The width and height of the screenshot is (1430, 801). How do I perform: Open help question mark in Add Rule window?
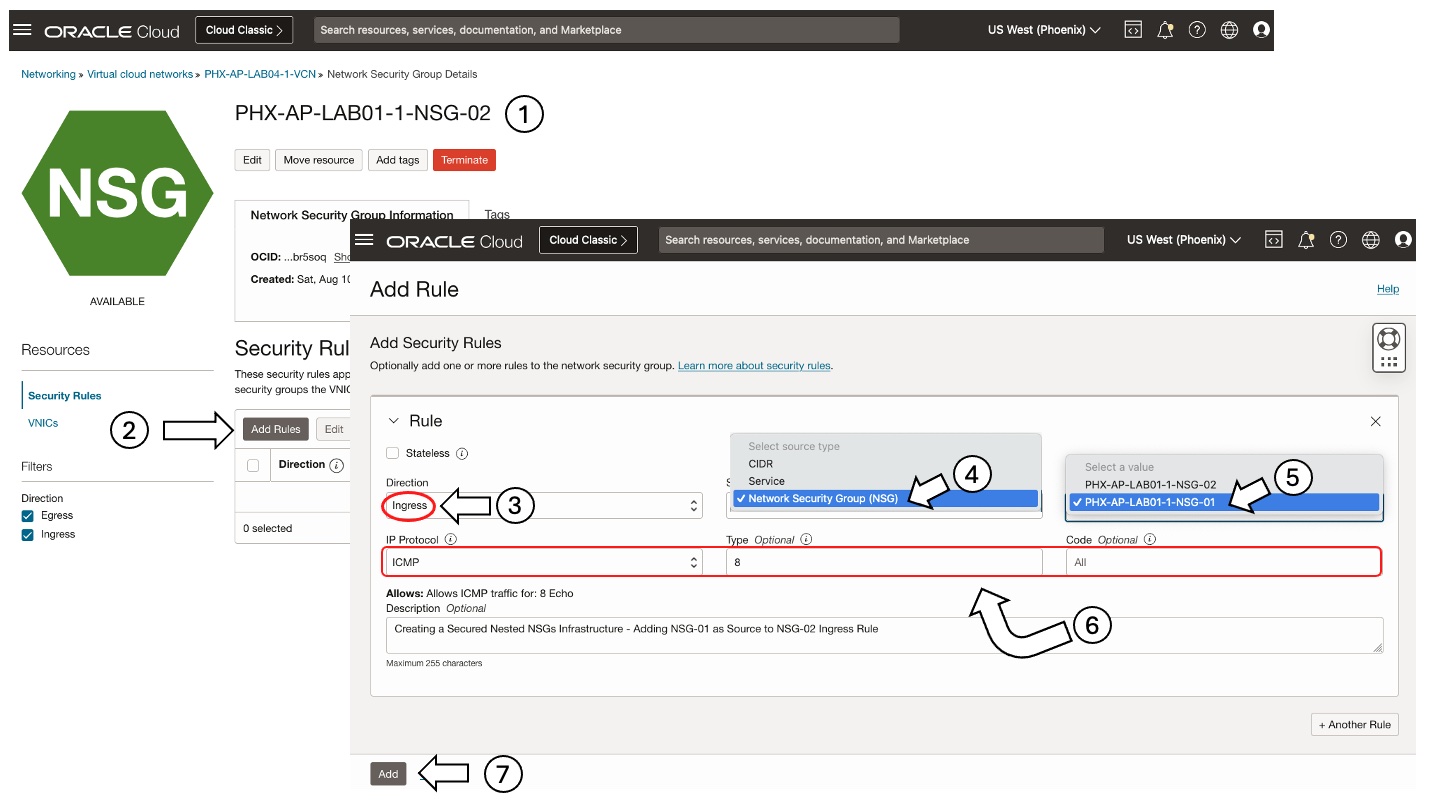[1339, 240]
